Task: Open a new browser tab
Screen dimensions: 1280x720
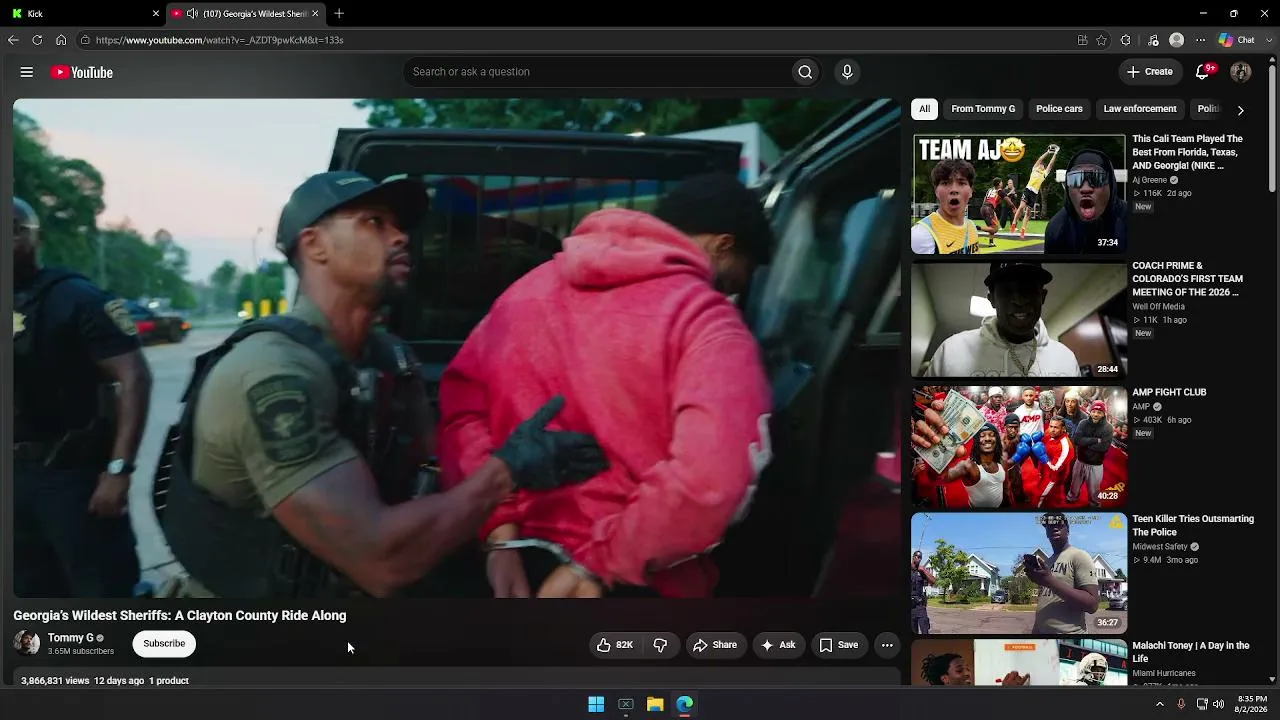Action: 339,13
